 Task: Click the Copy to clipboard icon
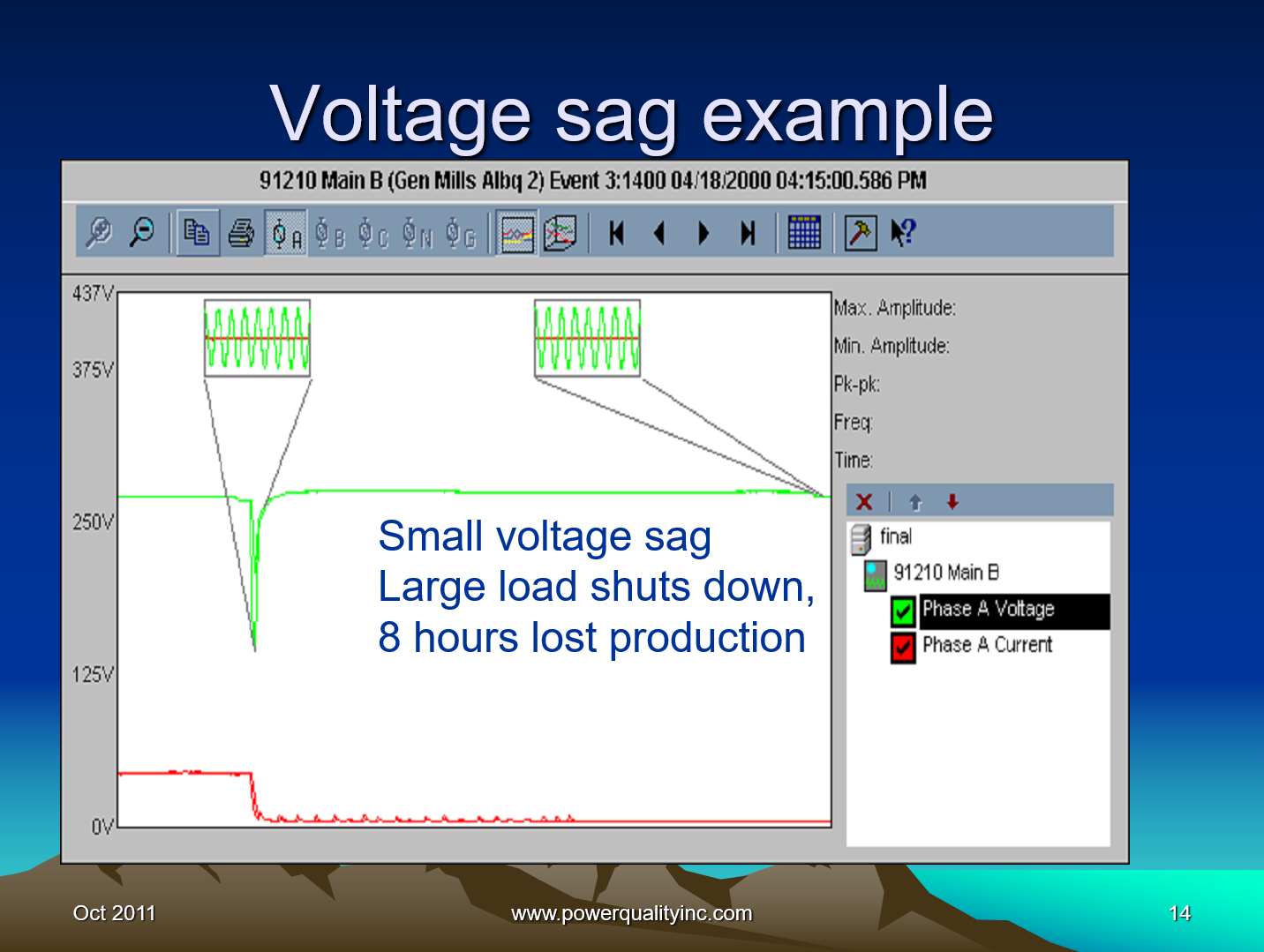pos(196,232)
